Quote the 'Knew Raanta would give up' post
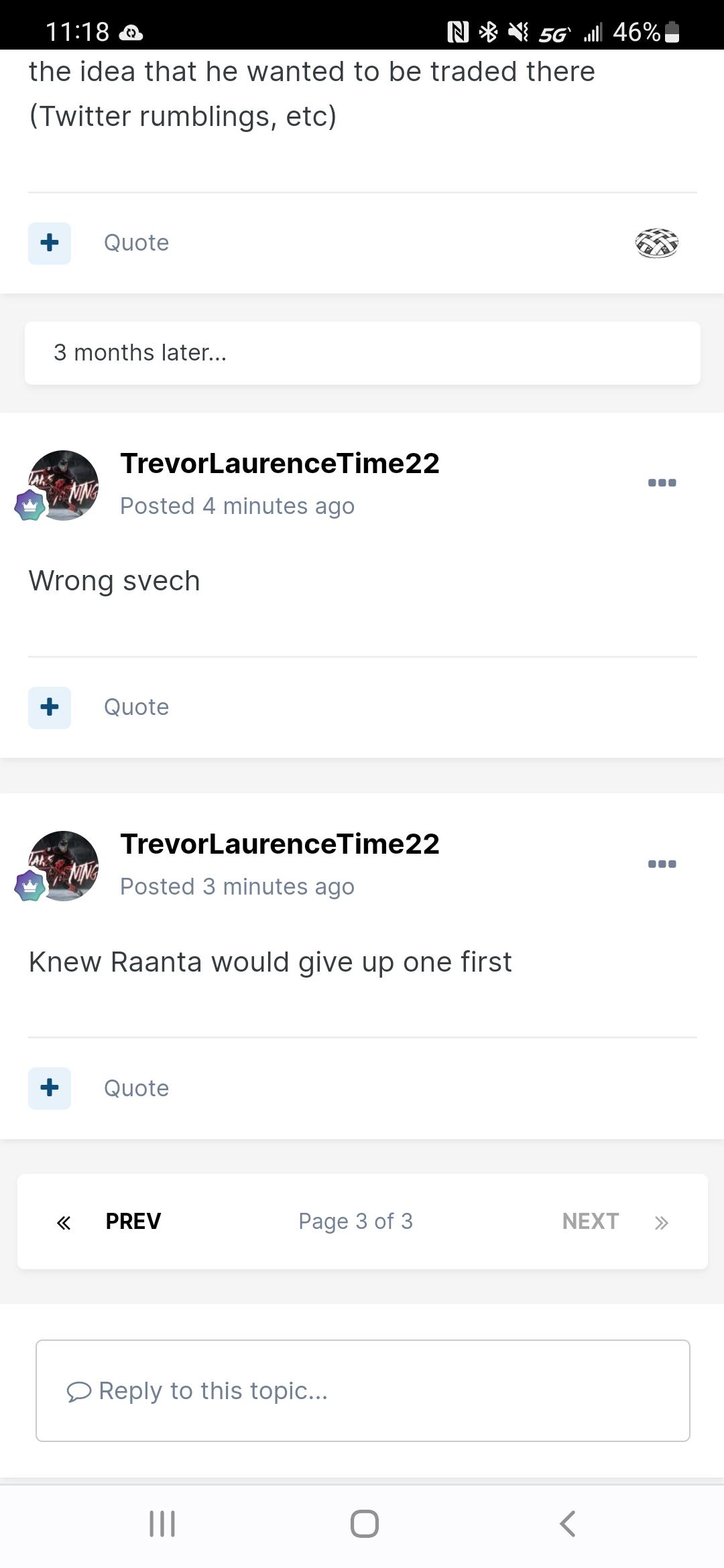Image resolution: width=724 pixels, height=1568 pixels. (136, 1088)
